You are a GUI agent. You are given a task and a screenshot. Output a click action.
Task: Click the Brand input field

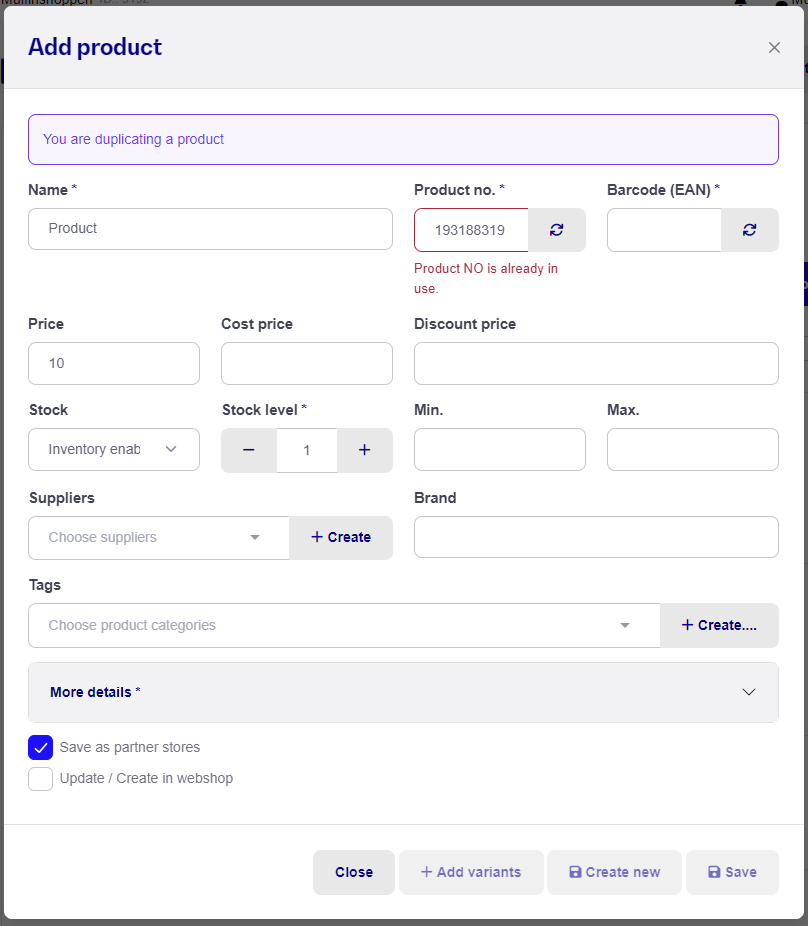point(596,537)
